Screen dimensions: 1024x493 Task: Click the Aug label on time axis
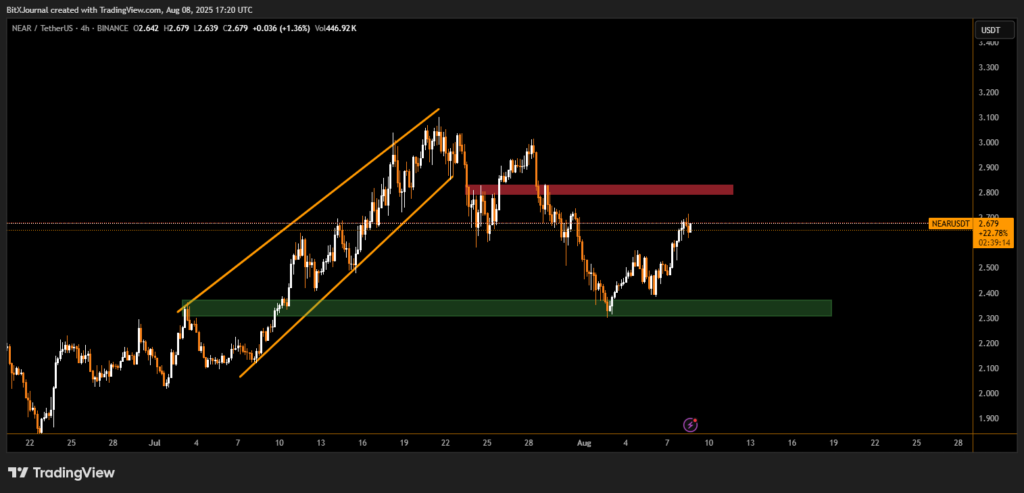[x=583, y=442]
